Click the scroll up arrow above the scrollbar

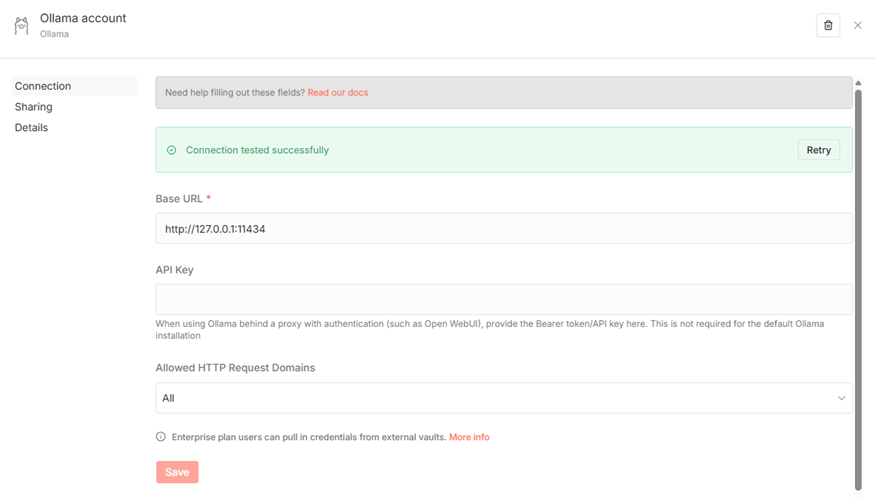coord(858,83)
